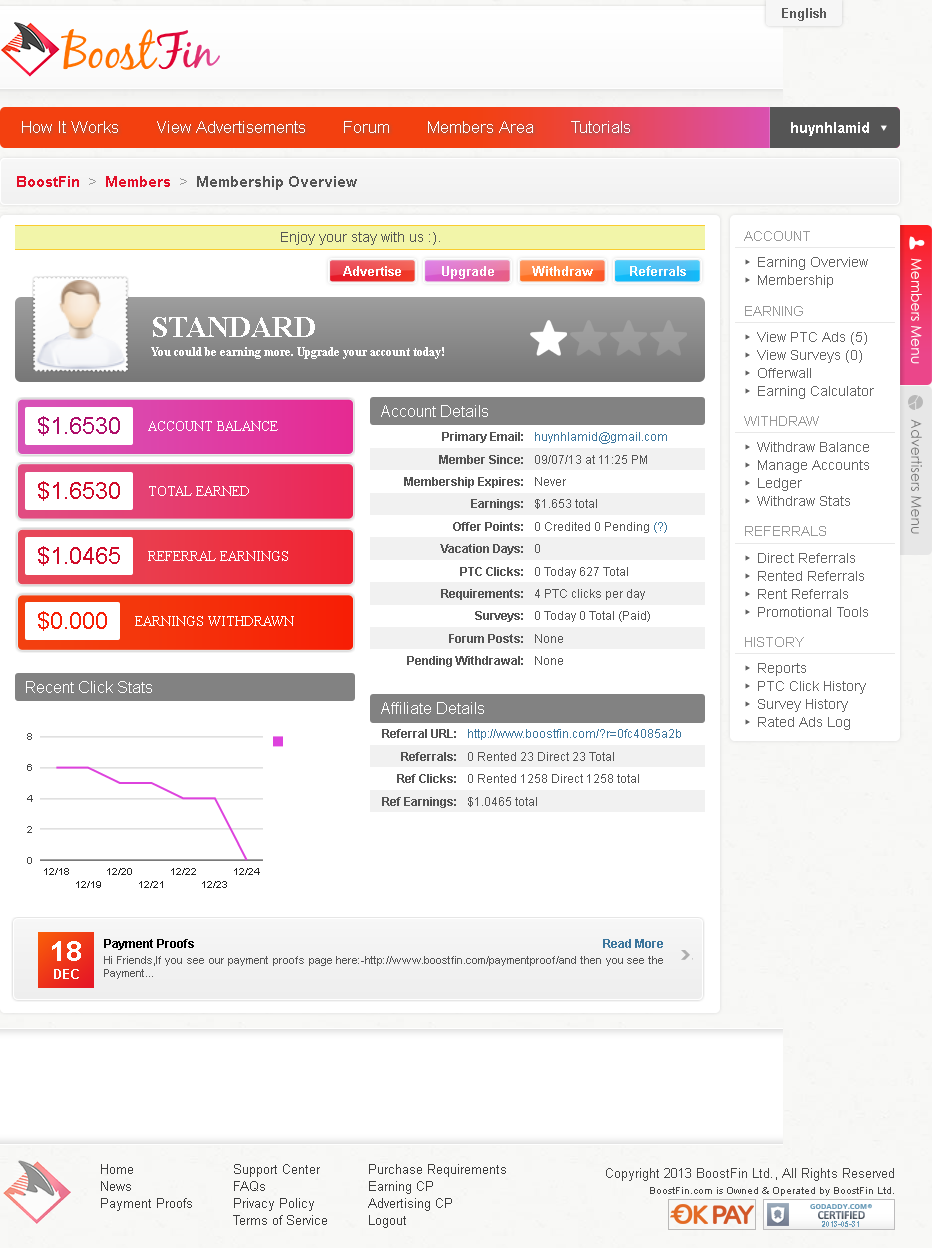
Task: Click the orange Withdraw button
Action: click(562, 271)
